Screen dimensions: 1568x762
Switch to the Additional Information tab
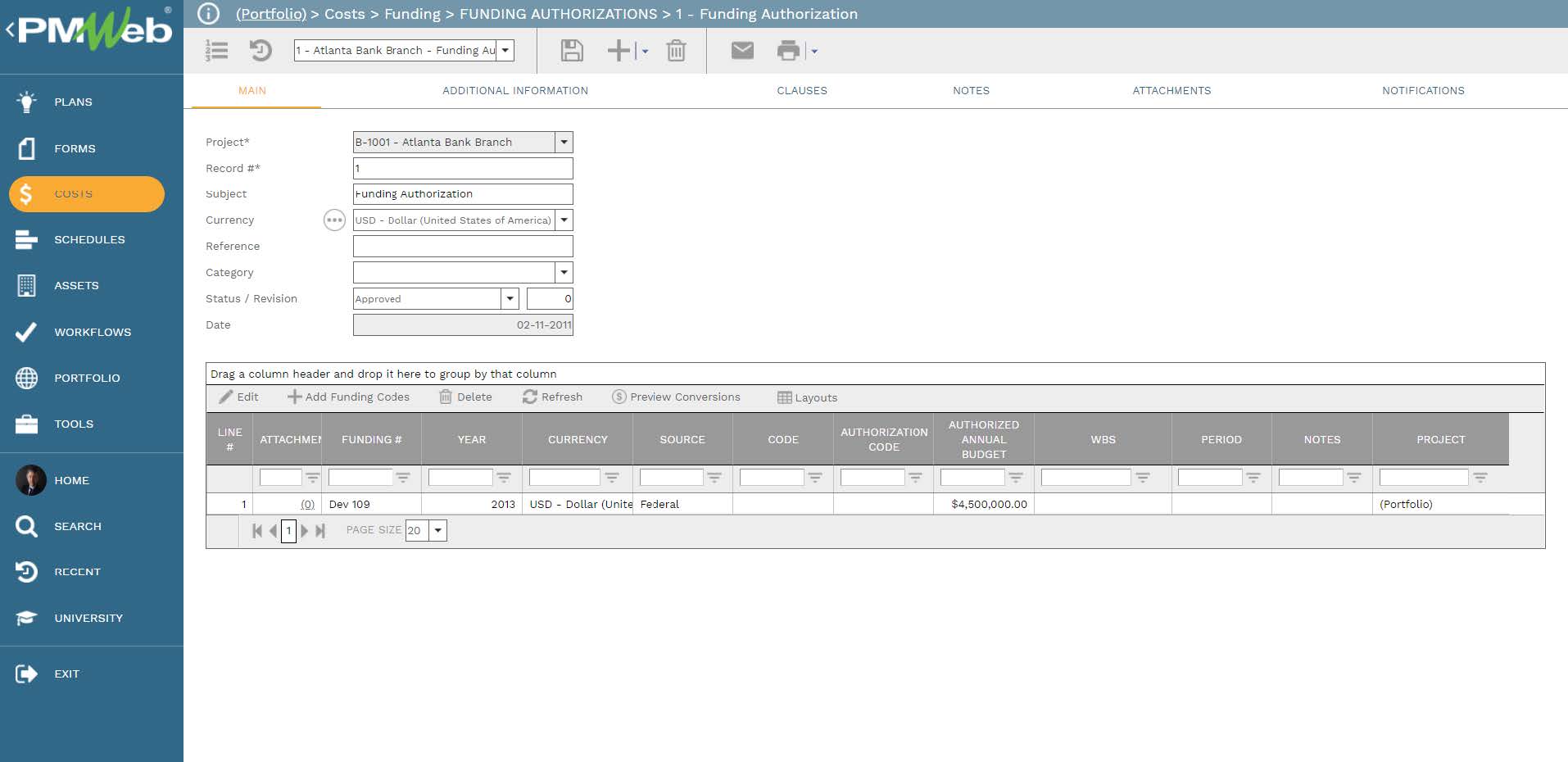[514, 91]
